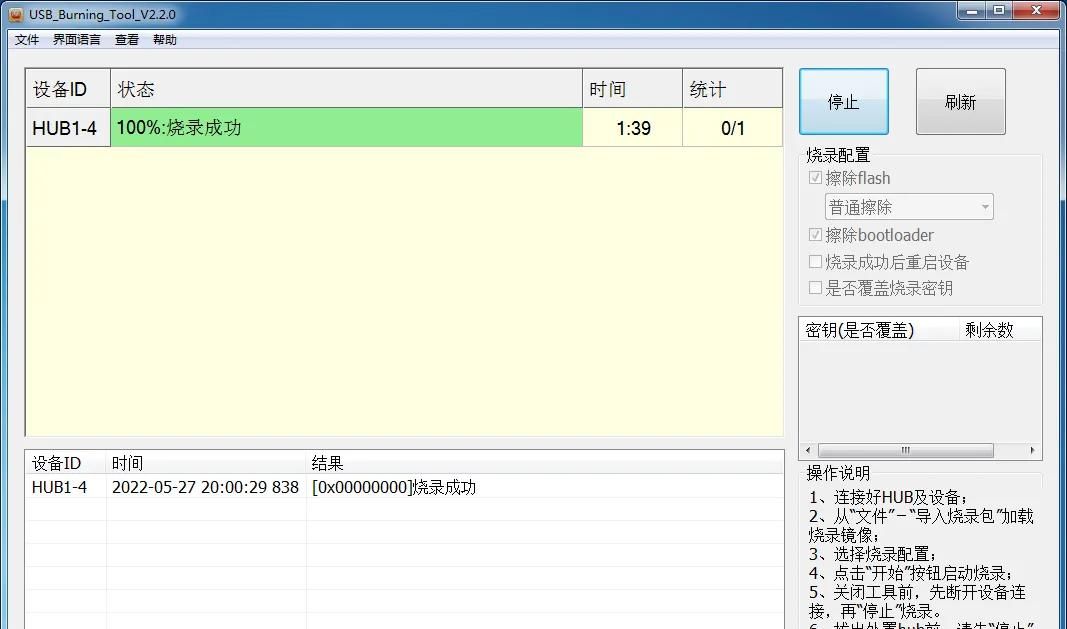Click instruction text 4、点击“开始”按钮启动烧录
This screenshot has width=1067, height=629.
tap(911, 572)
